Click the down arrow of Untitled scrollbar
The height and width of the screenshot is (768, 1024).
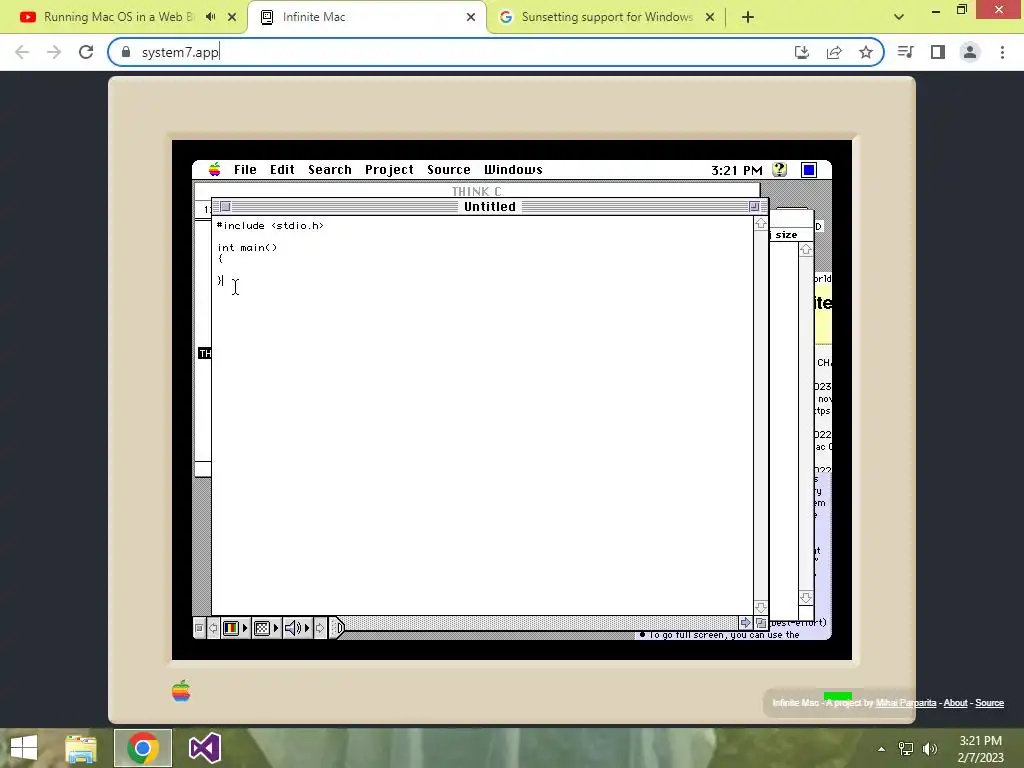(761, 607)
